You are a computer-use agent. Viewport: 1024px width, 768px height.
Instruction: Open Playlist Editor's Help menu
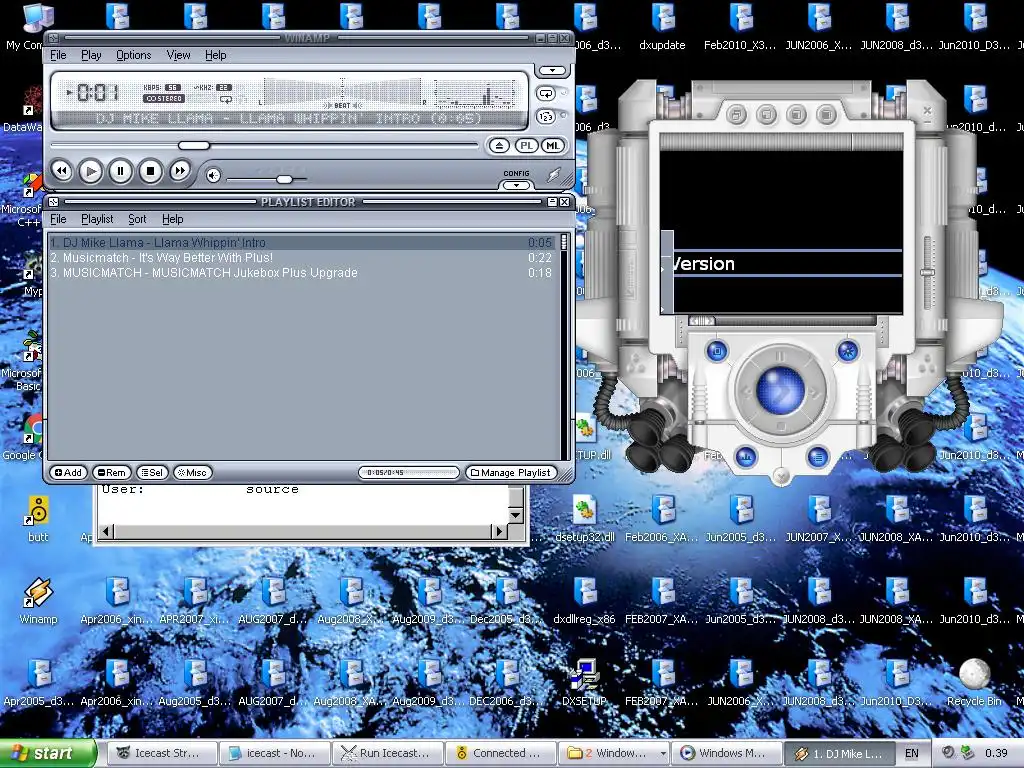172,219
